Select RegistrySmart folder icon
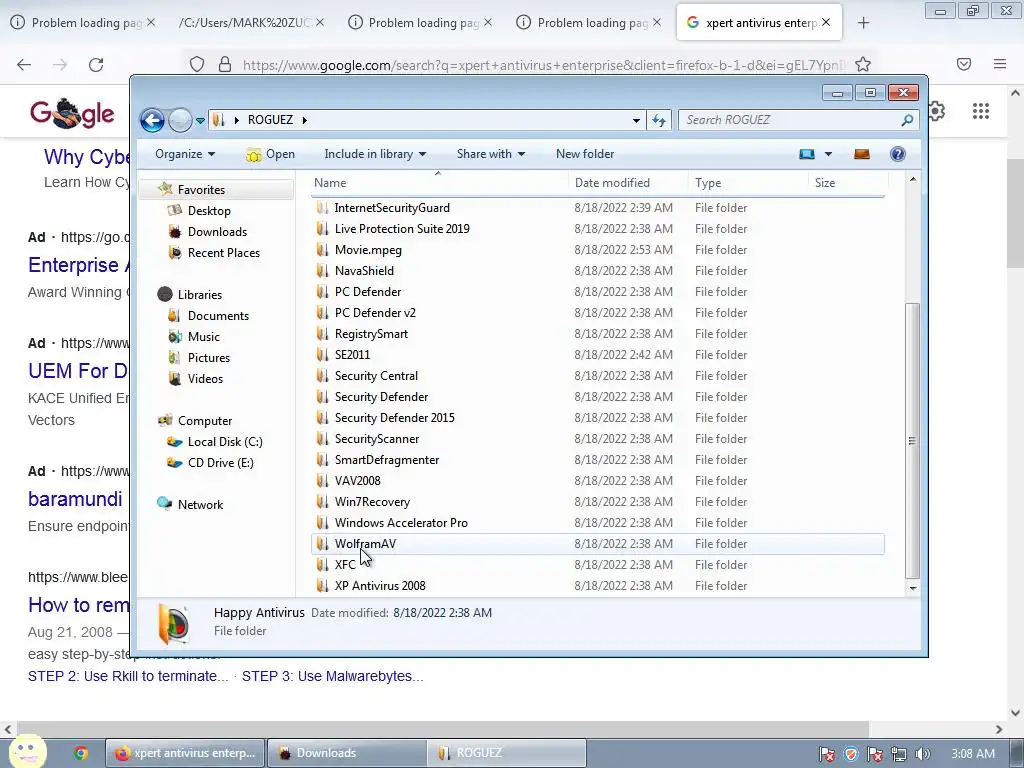Screen dimensions: 1024x768 pos(322,334)
